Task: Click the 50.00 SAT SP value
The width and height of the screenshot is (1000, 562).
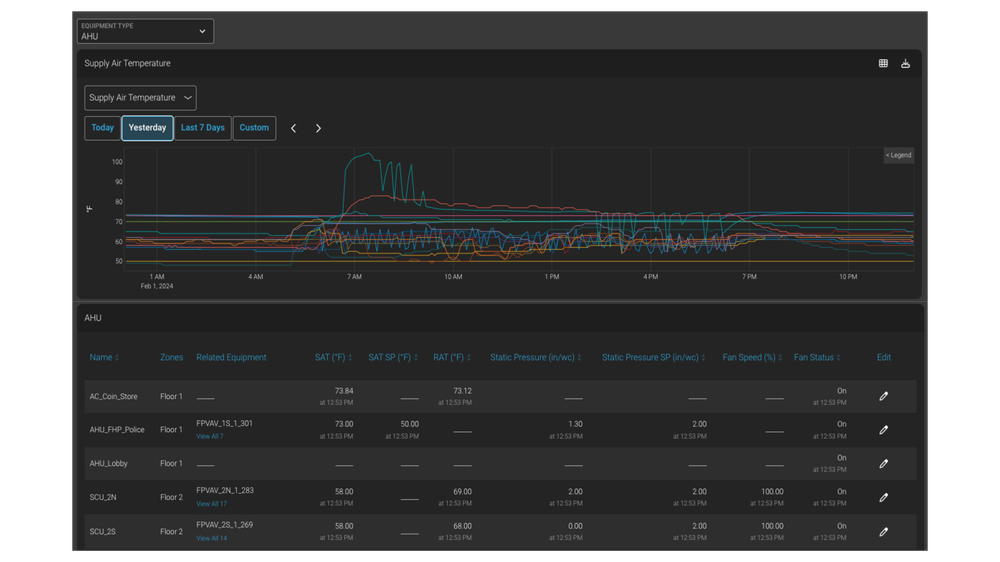Action: [x=409, y=424]
